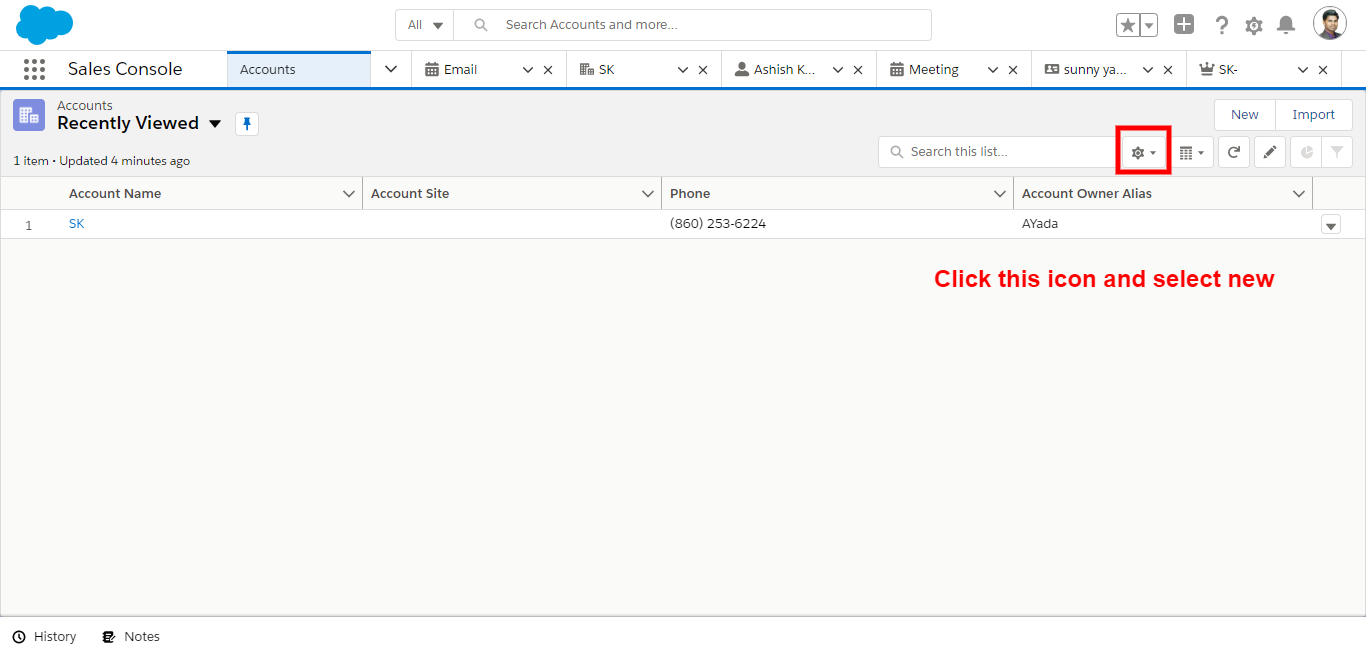Open the Global Actions plus icon
Screen dimensions: 1366x657
[x=1184, y=25]
